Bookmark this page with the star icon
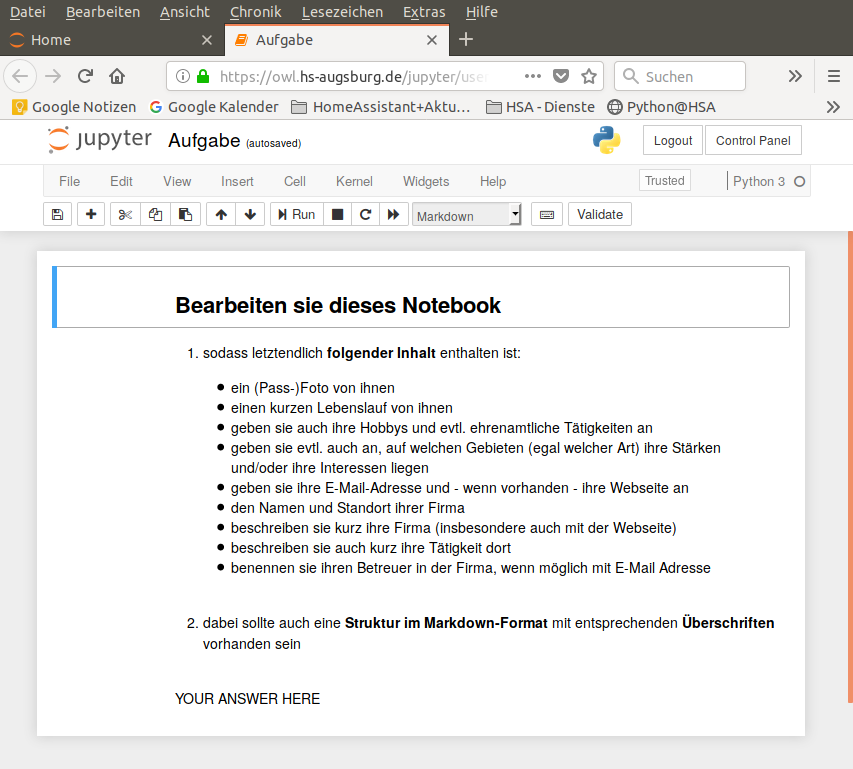Image resolution: width=853 pixels, height=769 pixels. click(589, 76)
